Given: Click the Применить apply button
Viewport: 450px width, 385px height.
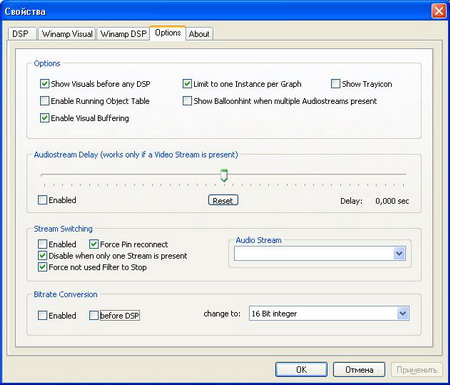Looking at the screenshot, I should click(x=417, y=370).
